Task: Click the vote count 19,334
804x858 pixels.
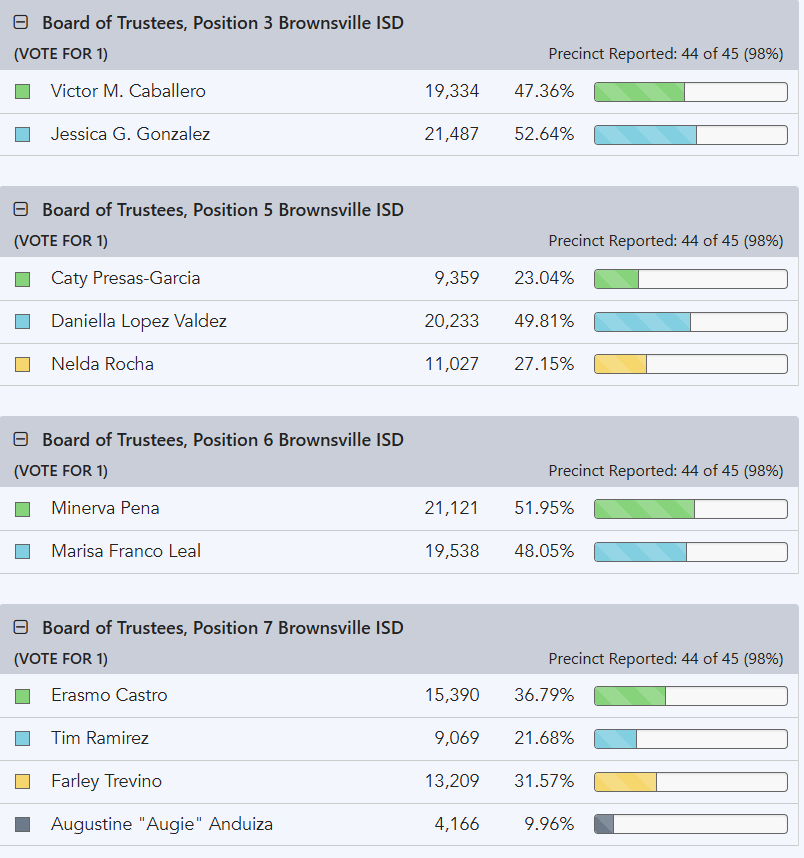Action: [452, 91]
